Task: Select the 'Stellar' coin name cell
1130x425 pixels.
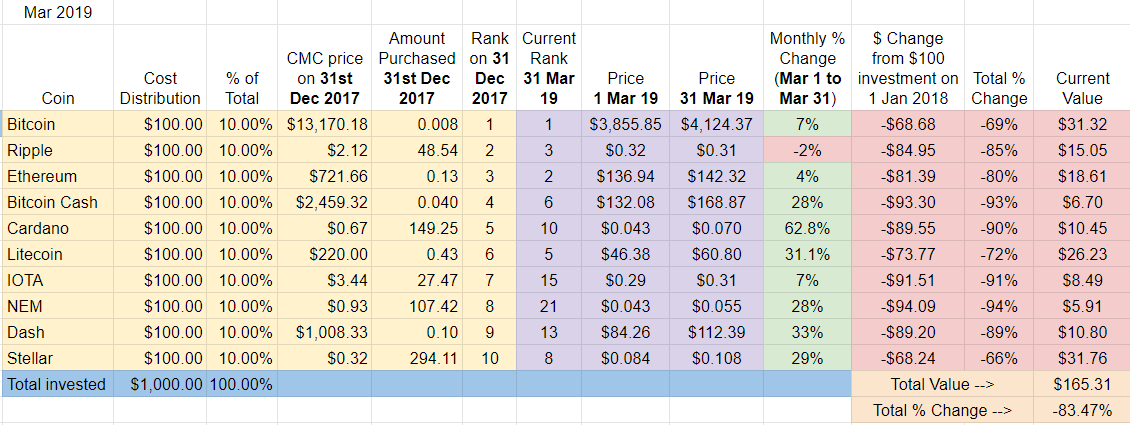Action: [57, 358]
